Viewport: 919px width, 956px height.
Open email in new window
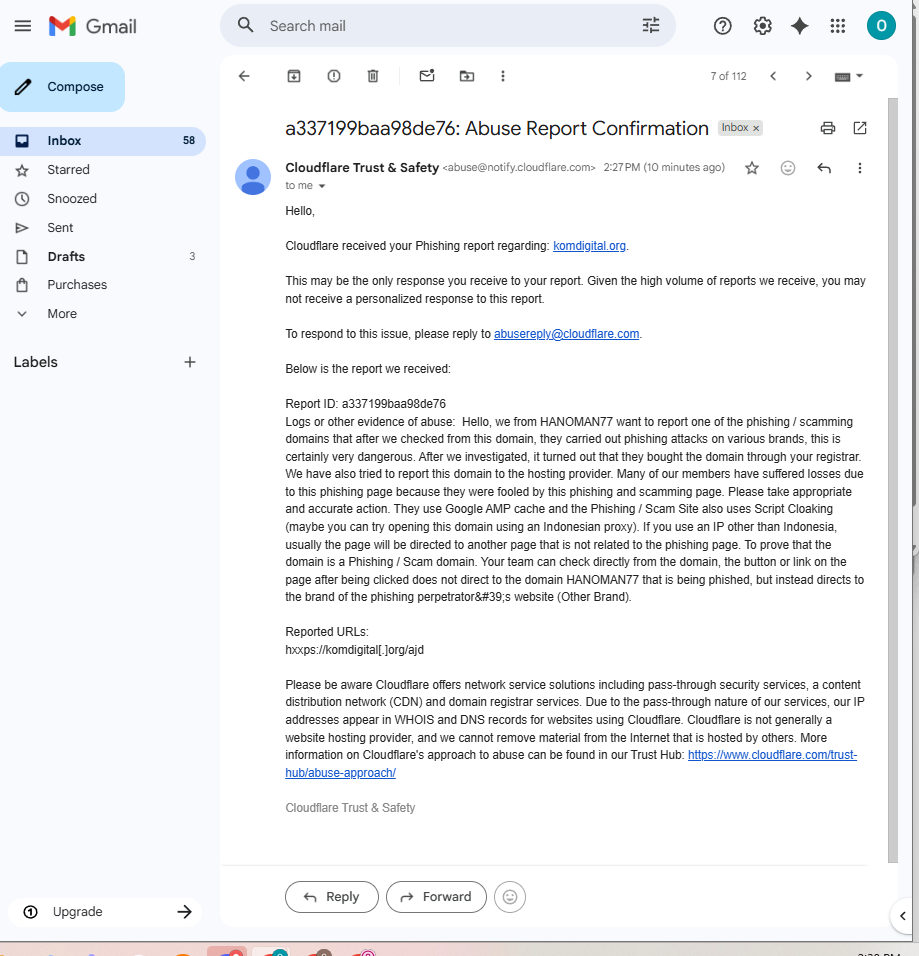pos(860,128)
